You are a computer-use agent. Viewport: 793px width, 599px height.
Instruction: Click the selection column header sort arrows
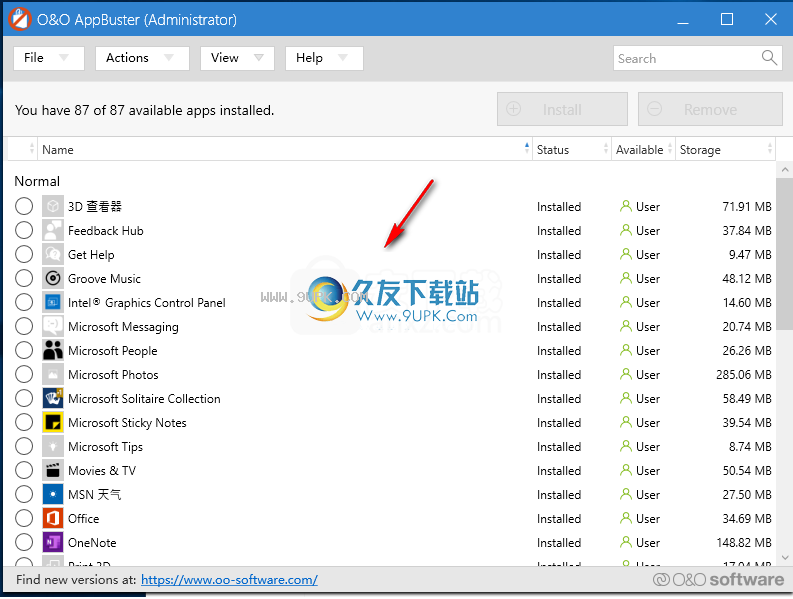32,149
